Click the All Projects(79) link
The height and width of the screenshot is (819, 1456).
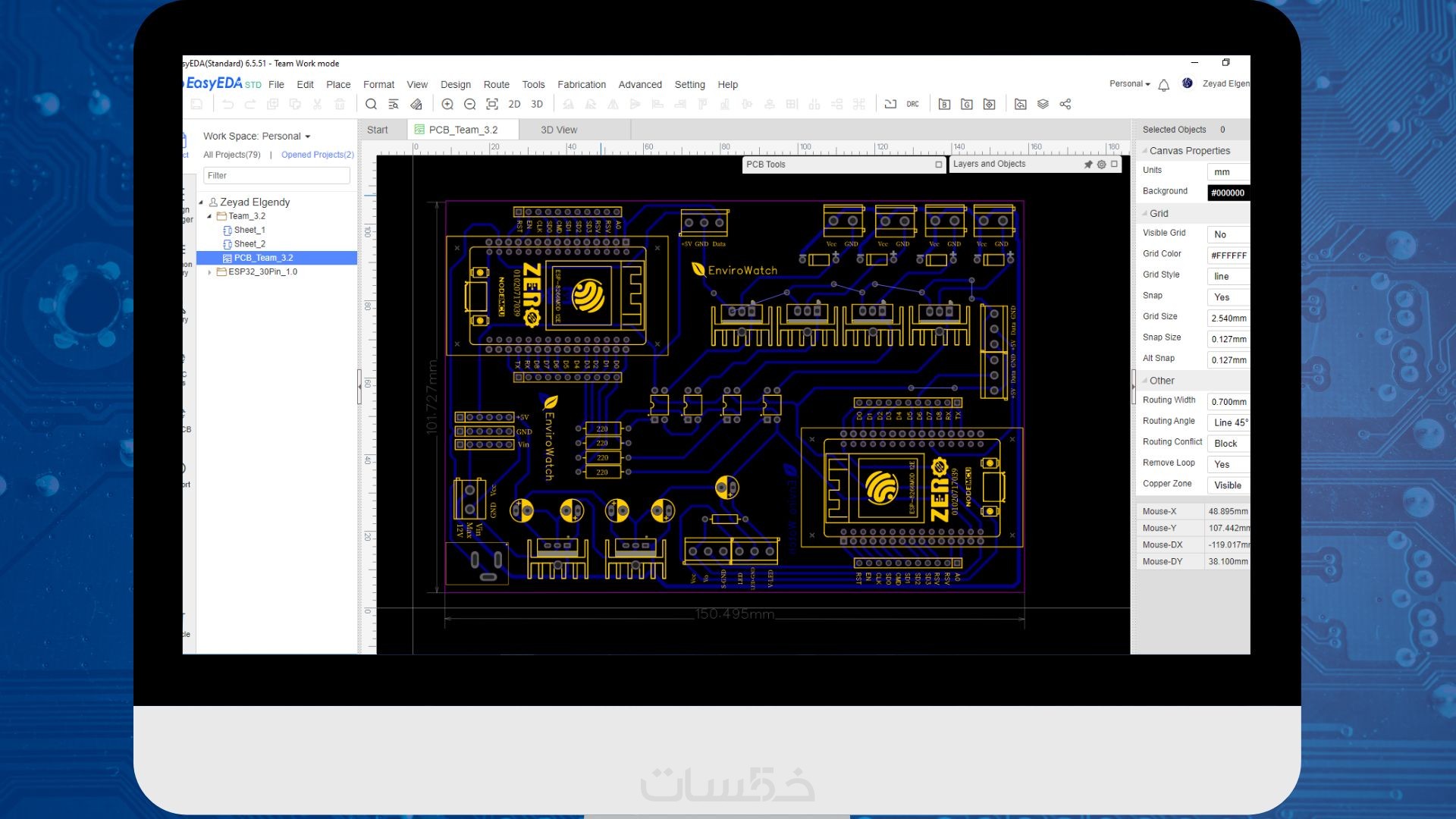click(231, 155)
